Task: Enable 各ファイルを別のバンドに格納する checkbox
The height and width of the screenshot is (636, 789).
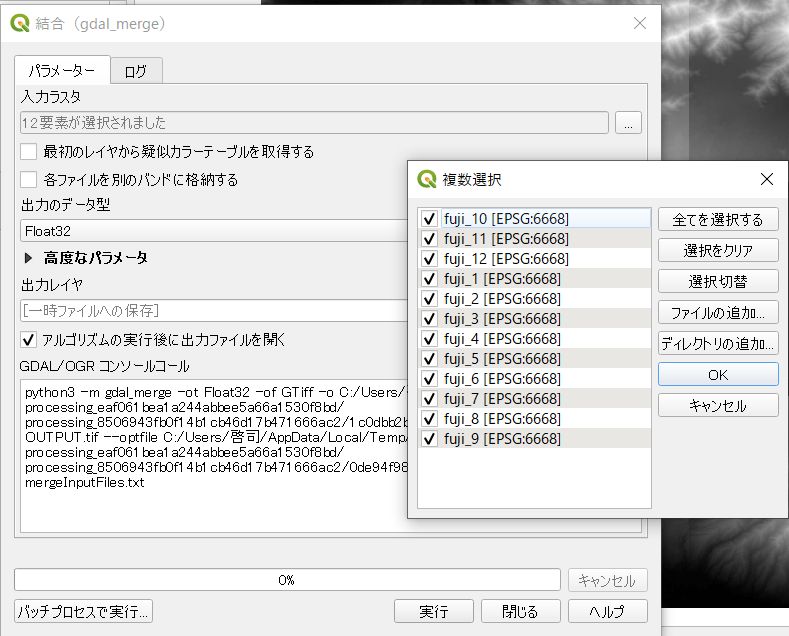Action: (x=29, y=180)
